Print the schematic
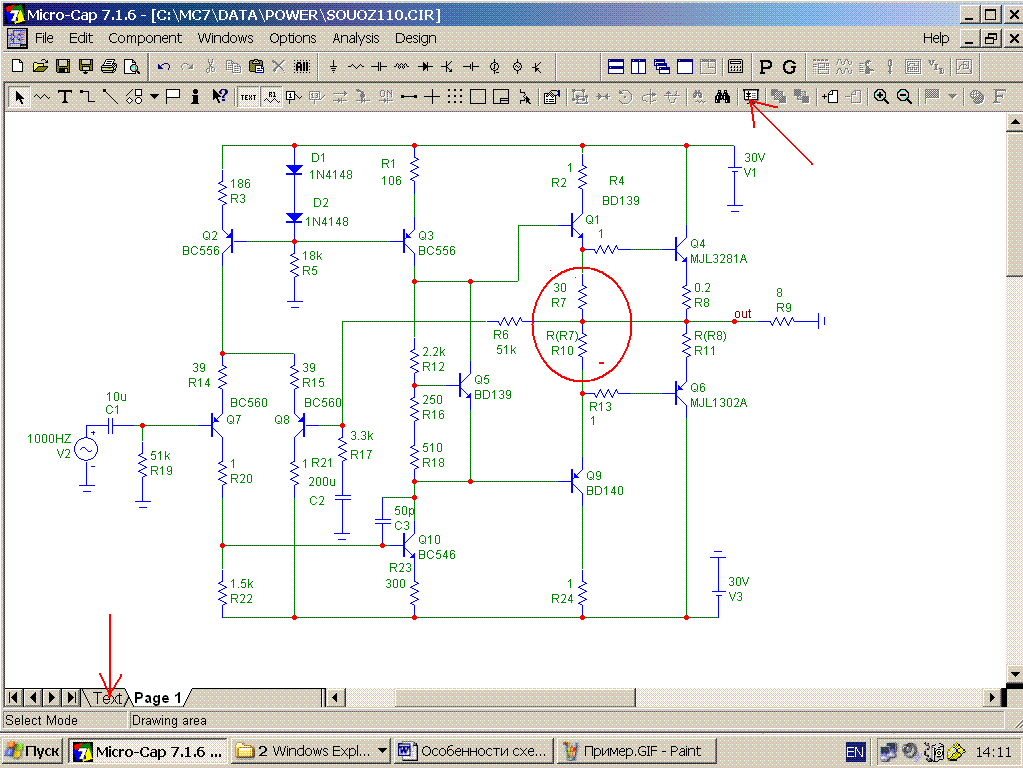 (x=109, y=66)
